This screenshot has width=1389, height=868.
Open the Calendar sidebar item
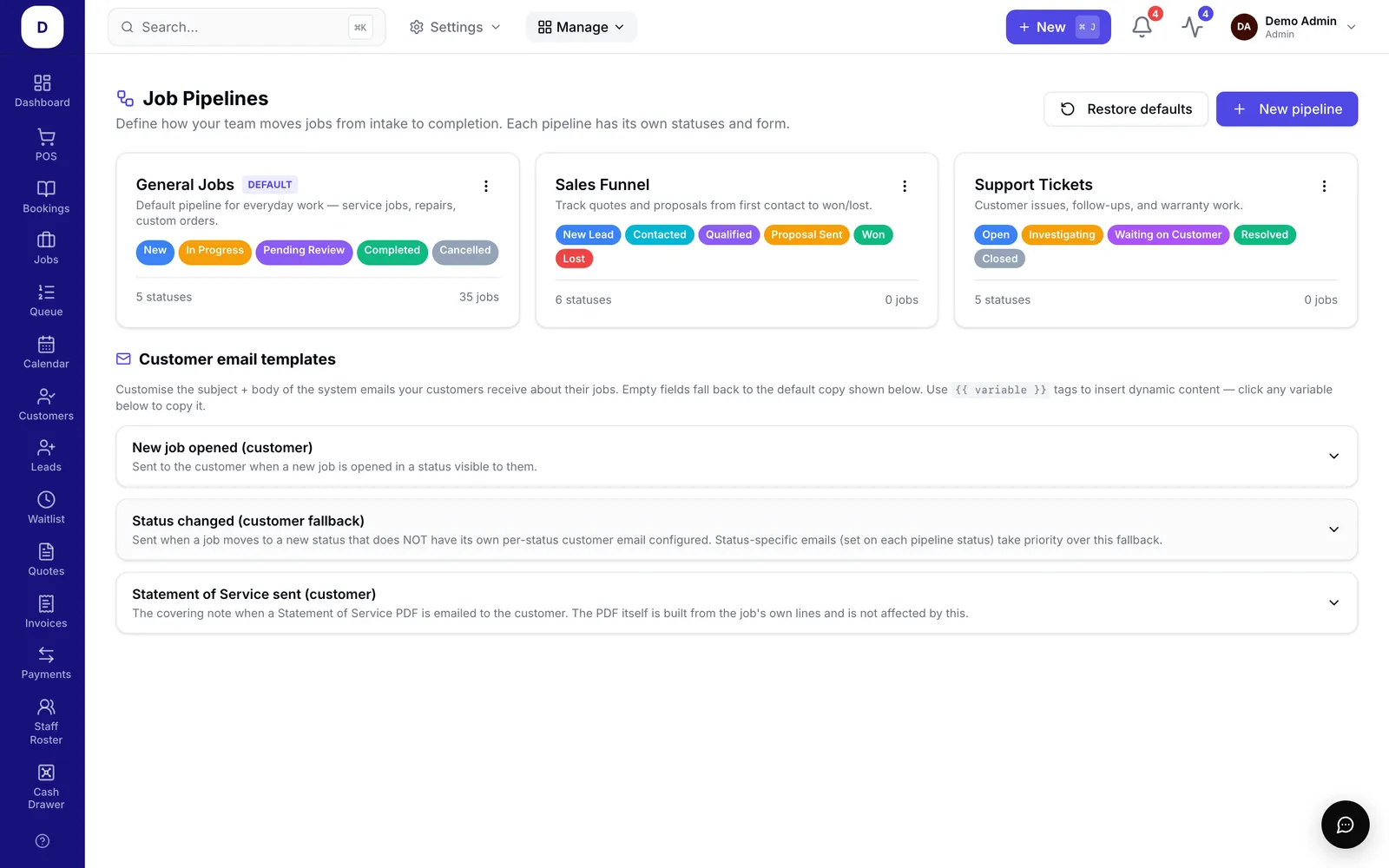click(x=46, y=352)
